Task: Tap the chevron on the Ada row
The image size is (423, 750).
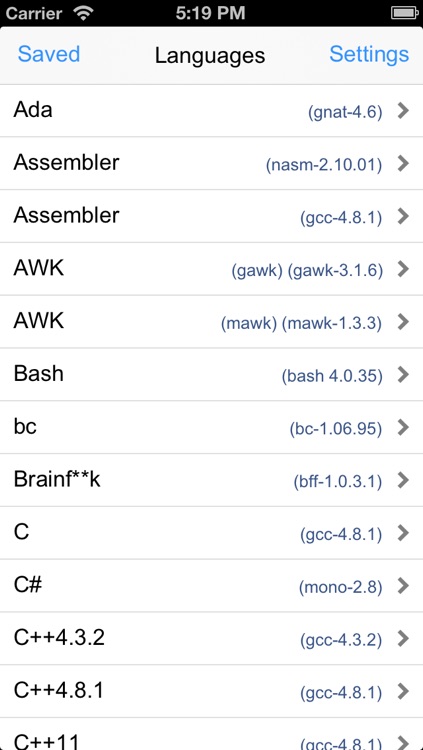Action: click(x=403, y=111)
